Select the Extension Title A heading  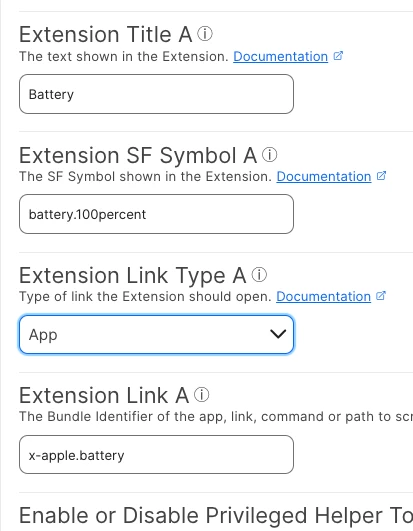click(x=106, y=34)
